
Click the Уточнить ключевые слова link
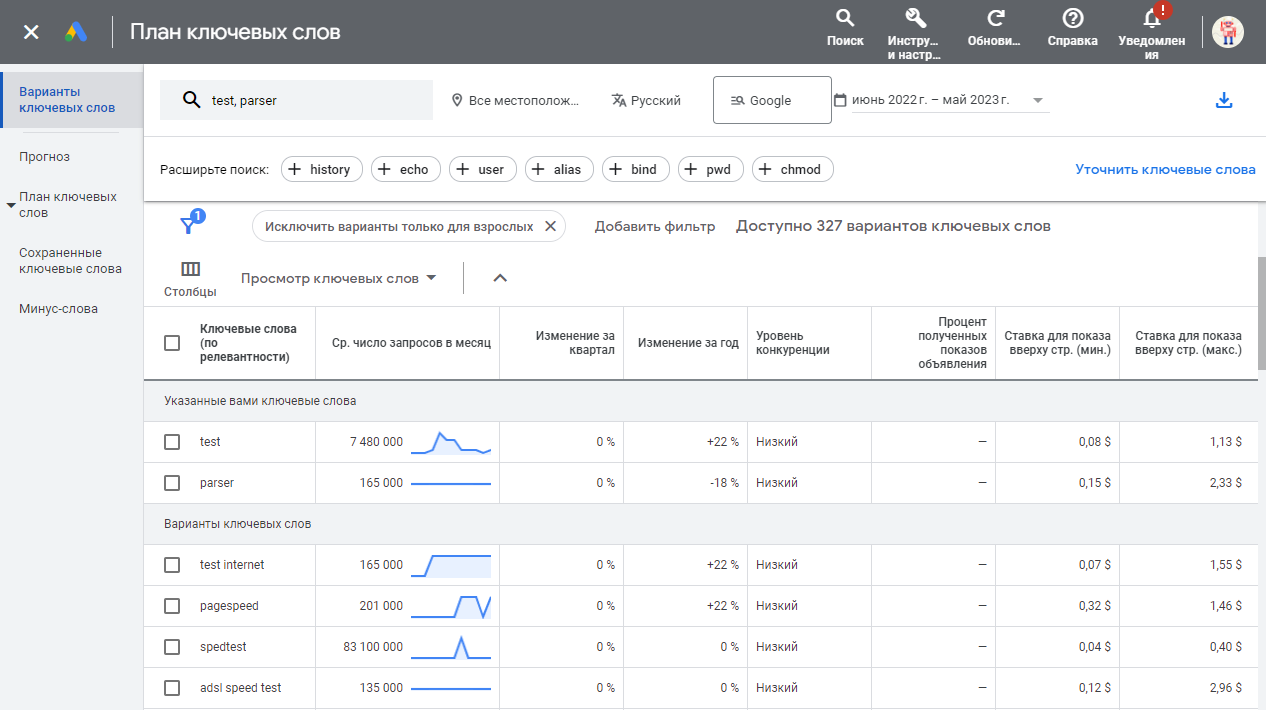(x=1166, y=169)
